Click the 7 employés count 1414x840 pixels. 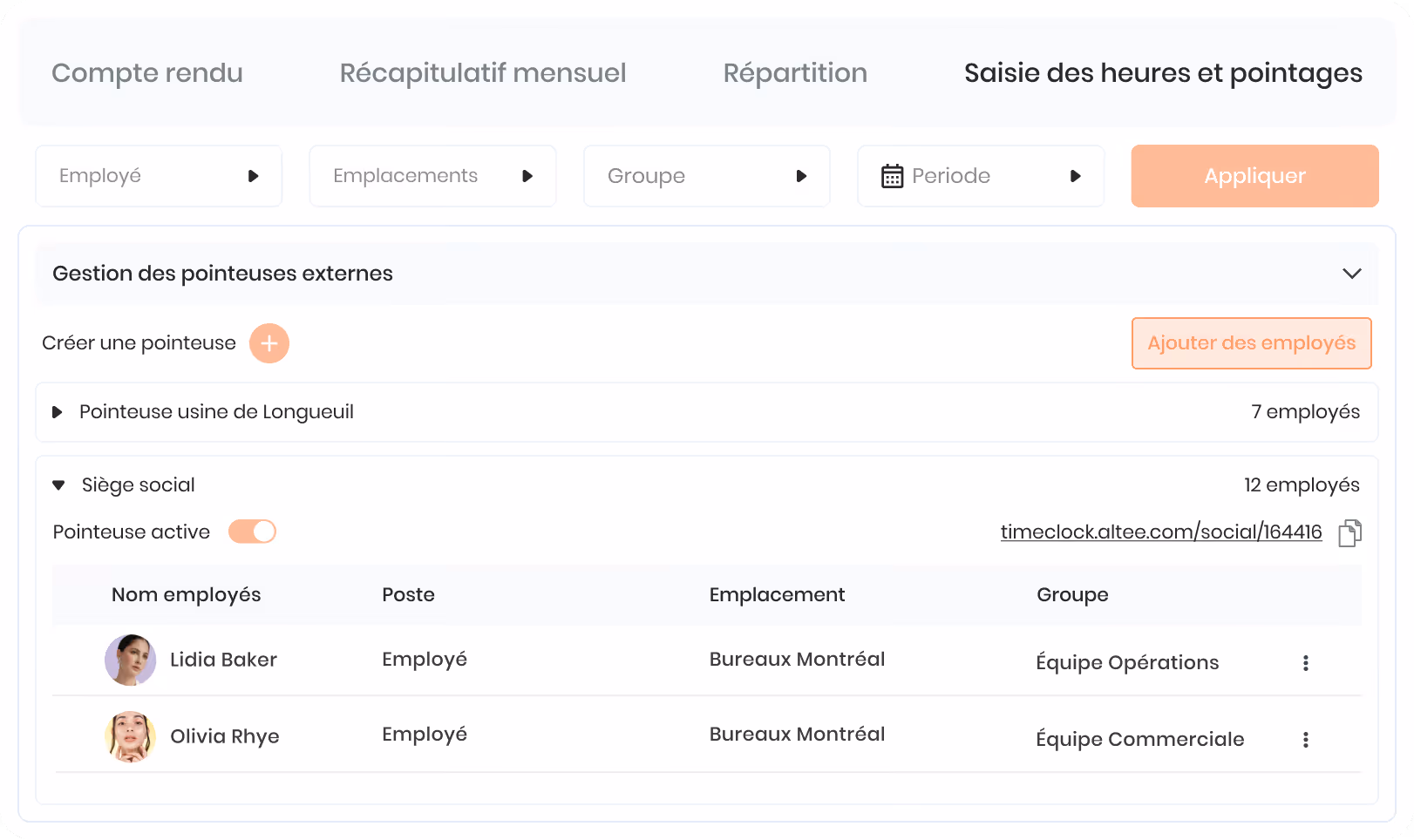(x=1305, y=412)
